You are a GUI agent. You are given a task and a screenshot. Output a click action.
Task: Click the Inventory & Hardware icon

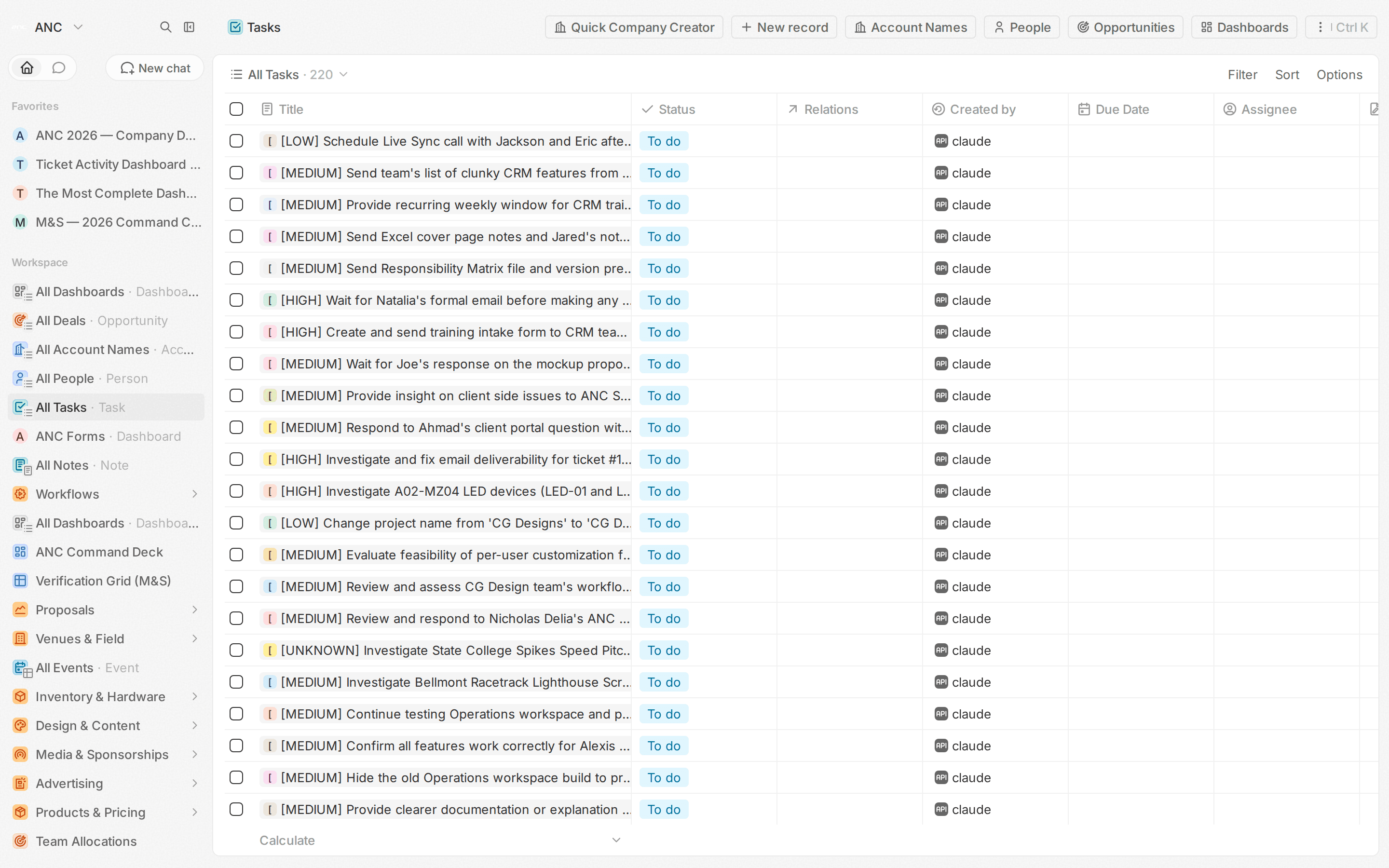point(20,697)
